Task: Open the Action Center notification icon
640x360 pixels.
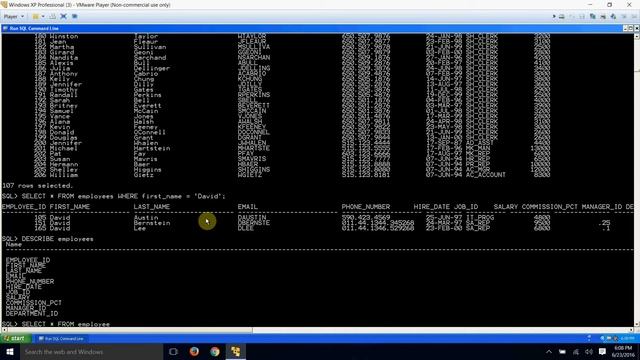Action: click(x=602, y=351)
